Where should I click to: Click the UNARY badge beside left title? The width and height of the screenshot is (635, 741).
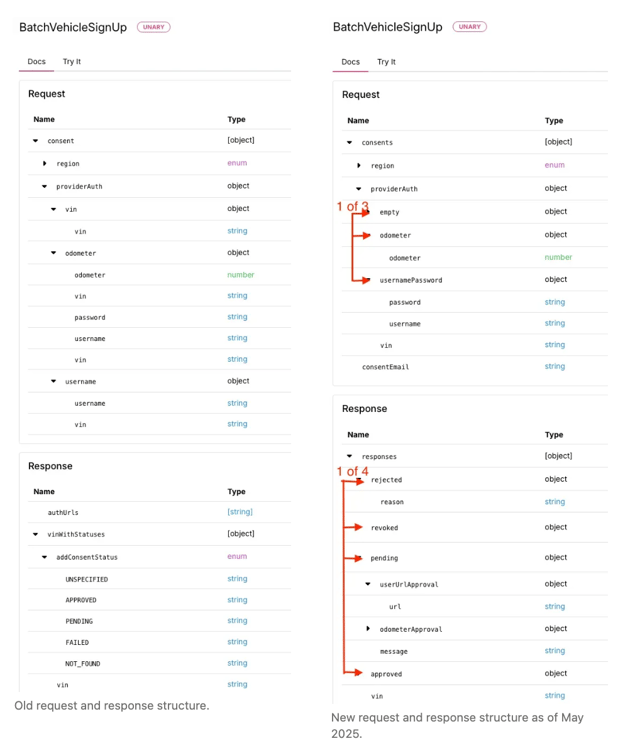click(x=154, y=27)
